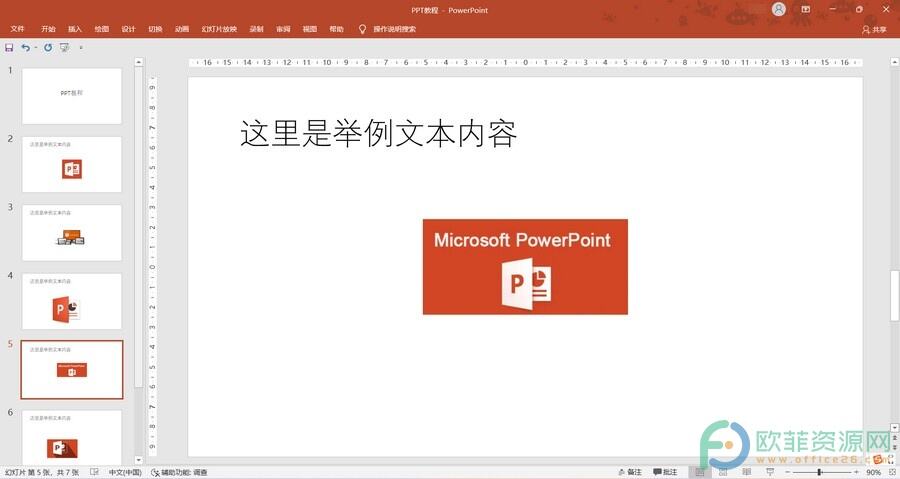Click the Redo circular arrow icon
This screenshot has width=900, height=479.
click(48, 48)
